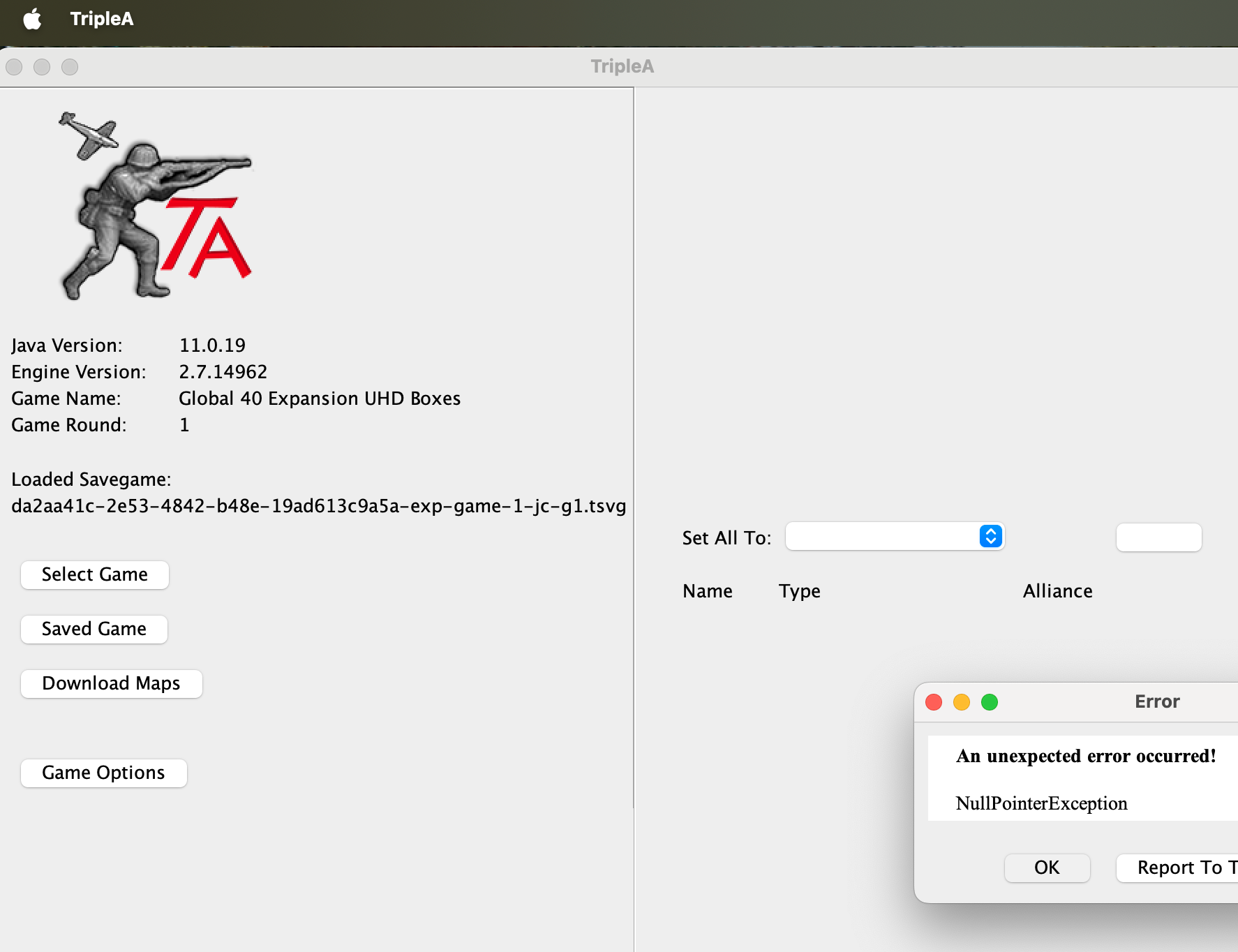
Task: Click the Type column header
Action: pos(799,590)
